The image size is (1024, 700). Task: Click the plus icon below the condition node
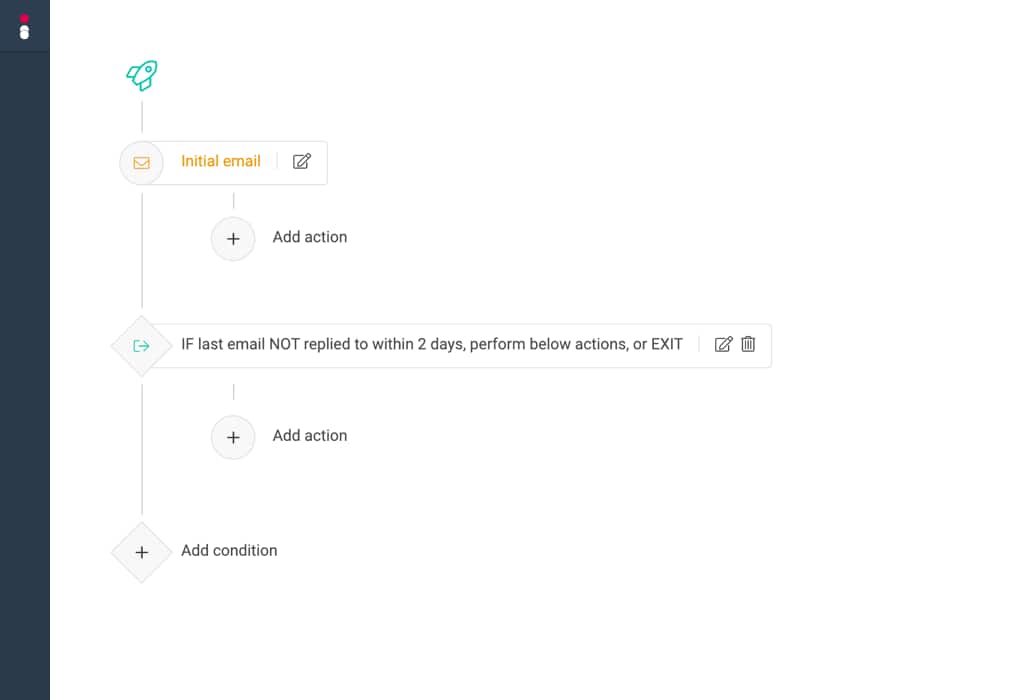[233, 437]
